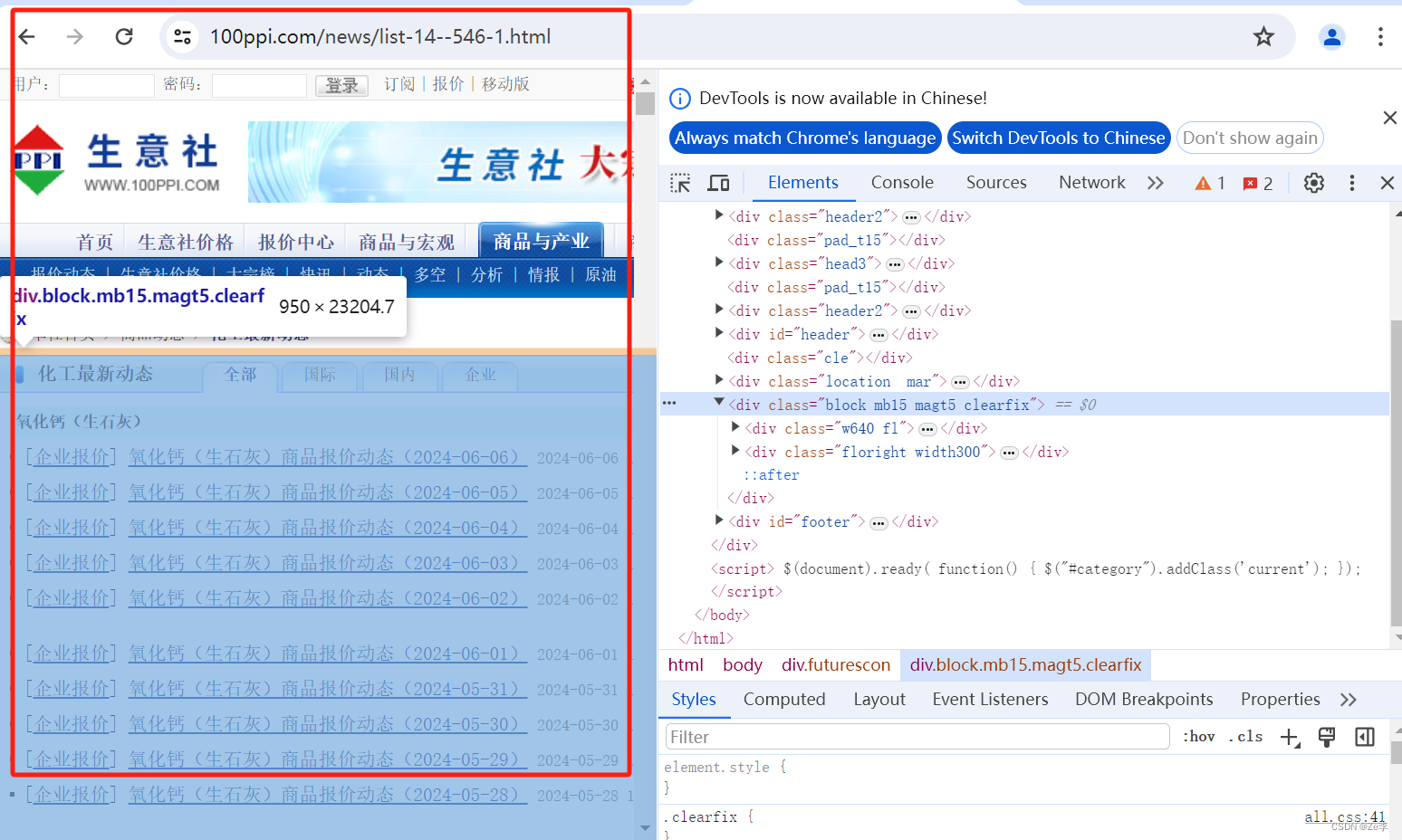This screenshot has width=1402, height=840.
Task: Open the Network tab
Action: point(1092,183)
